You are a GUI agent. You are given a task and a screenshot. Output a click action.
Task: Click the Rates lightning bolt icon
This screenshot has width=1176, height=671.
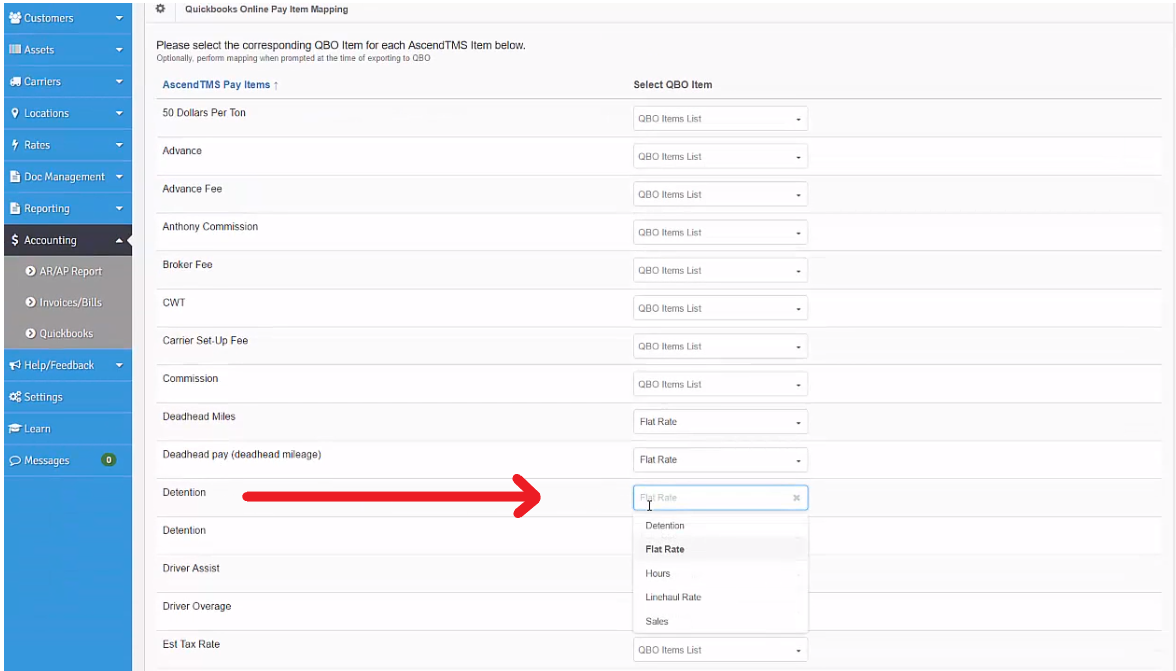click(15, 145)
